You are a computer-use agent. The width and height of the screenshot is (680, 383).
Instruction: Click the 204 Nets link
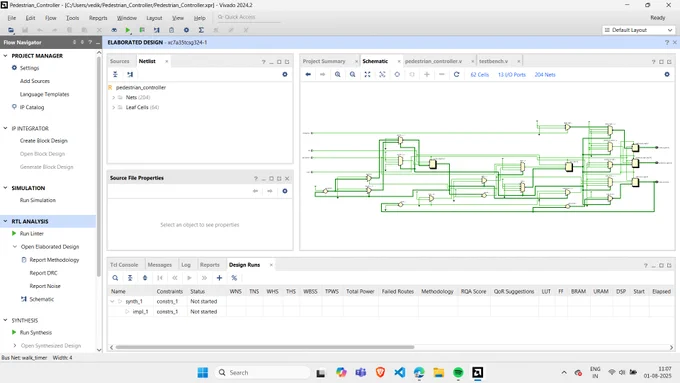click(545, 75)
